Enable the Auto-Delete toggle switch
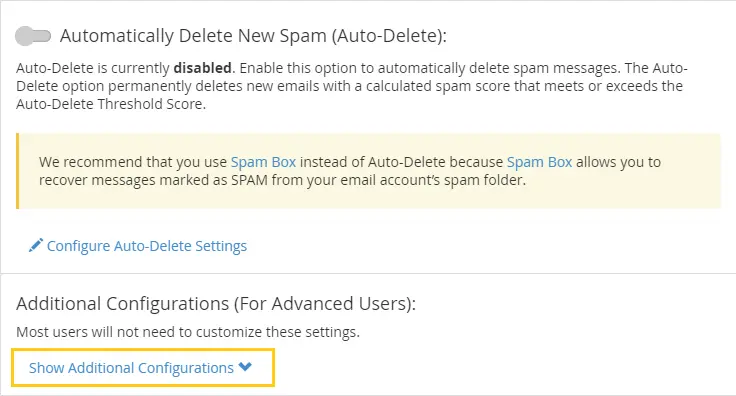This screenshot has height=396, width=736. click(33, 36)
